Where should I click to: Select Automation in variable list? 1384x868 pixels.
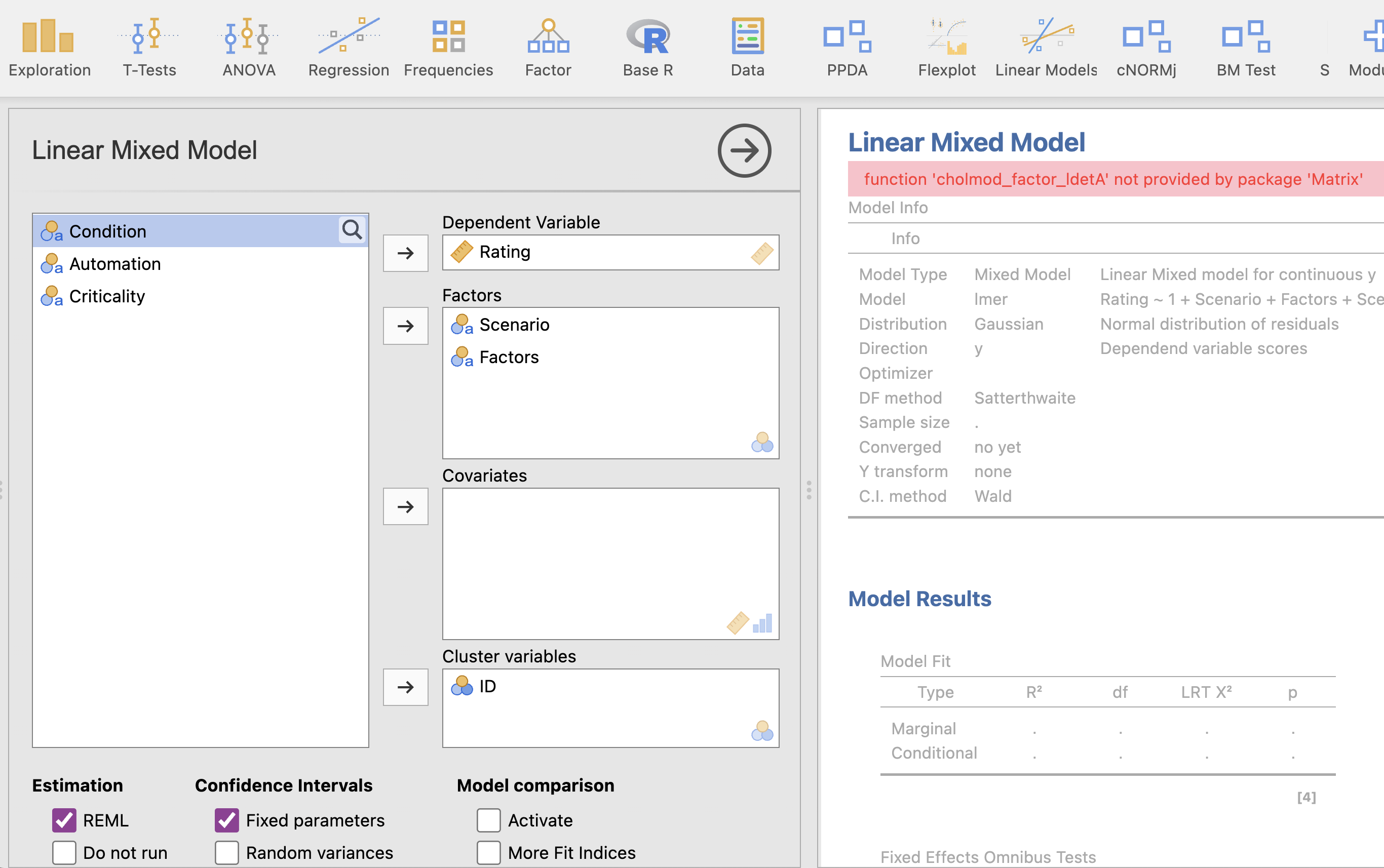(x=201, y=264)
